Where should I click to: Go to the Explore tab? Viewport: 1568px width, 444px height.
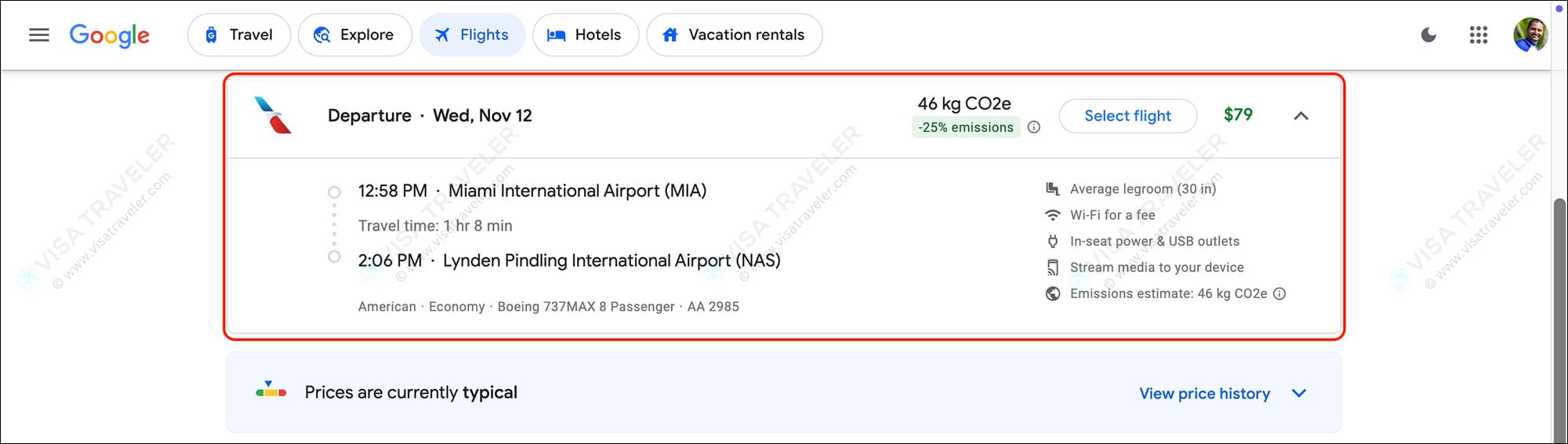[355, 35]
